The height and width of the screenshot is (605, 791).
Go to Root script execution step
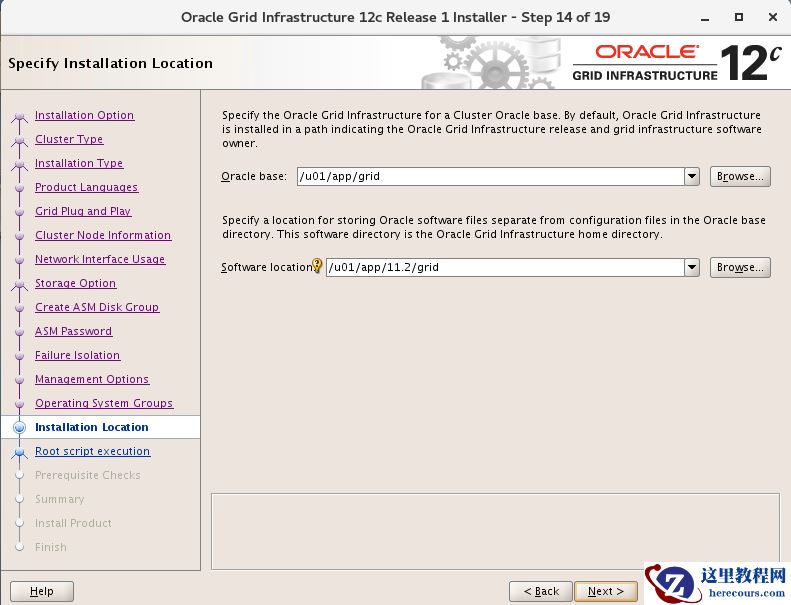92,451
